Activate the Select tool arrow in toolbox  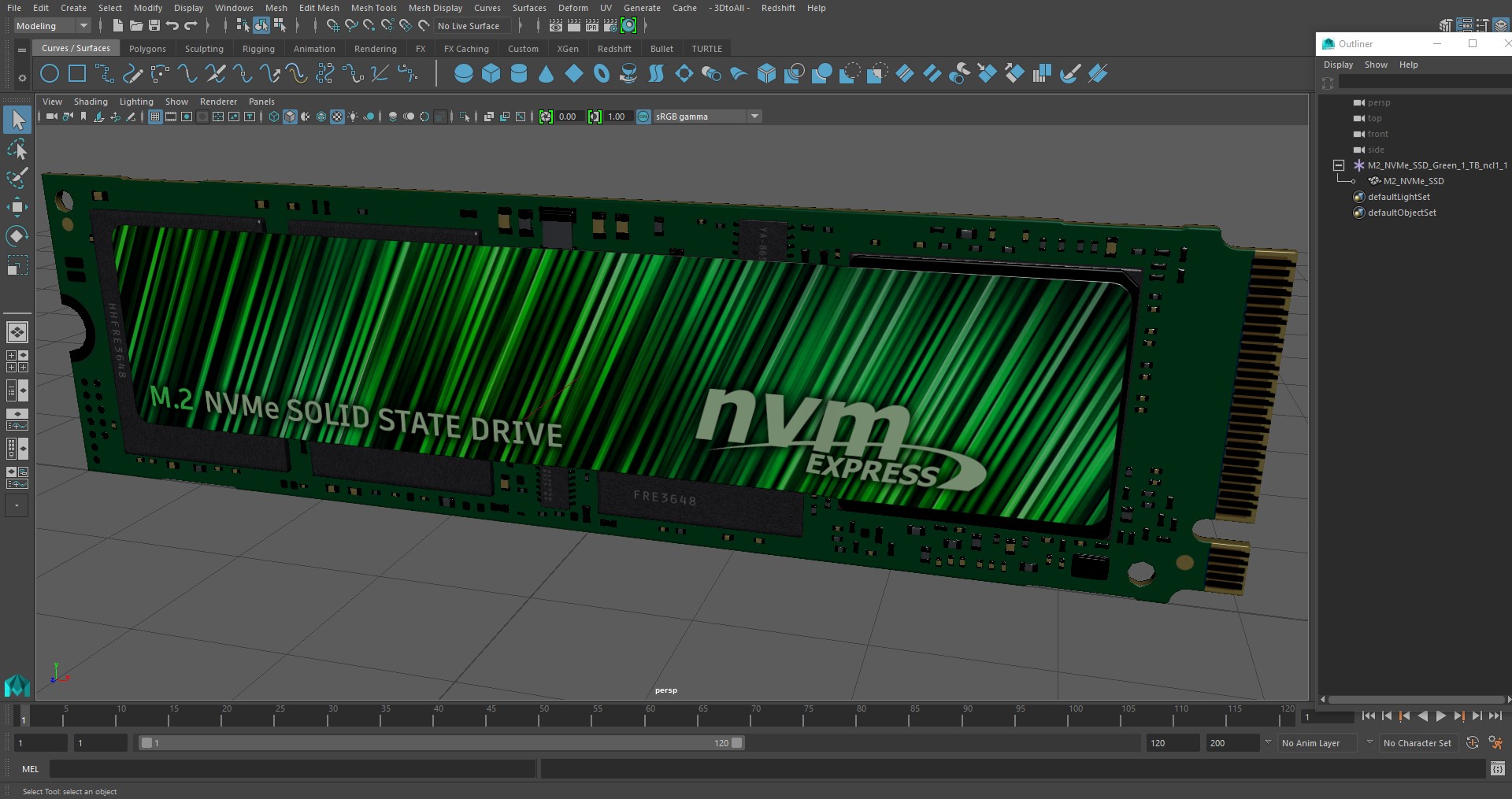tap(17, 120)
